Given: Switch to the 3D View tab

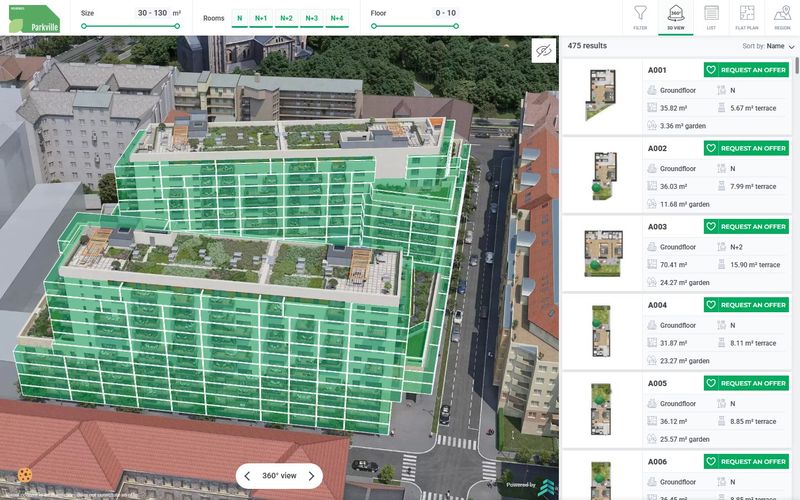Looking at the screenshot, I should pyautogui.click(x=676, y=17).
